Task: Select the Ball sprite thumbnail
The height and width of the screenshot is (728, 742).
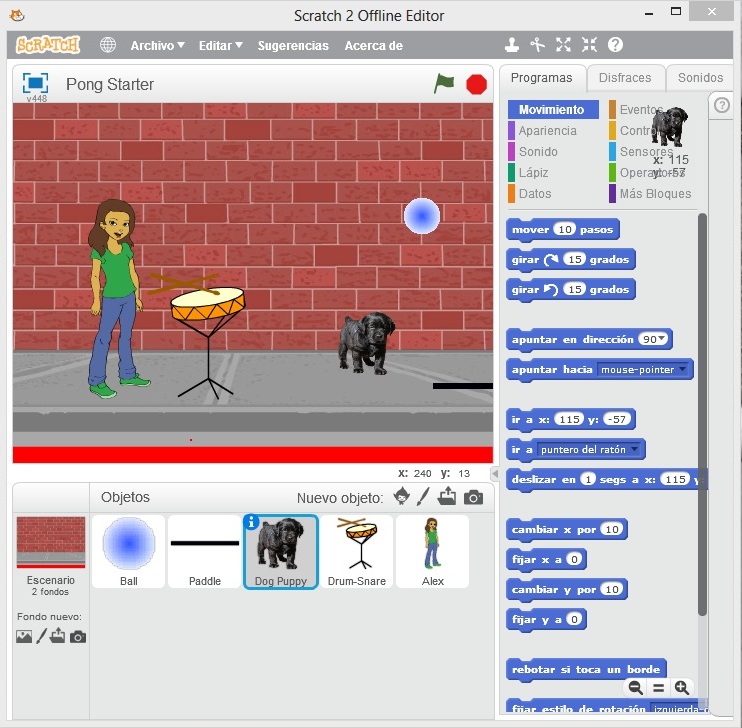Action: click(x=128, y=551)
